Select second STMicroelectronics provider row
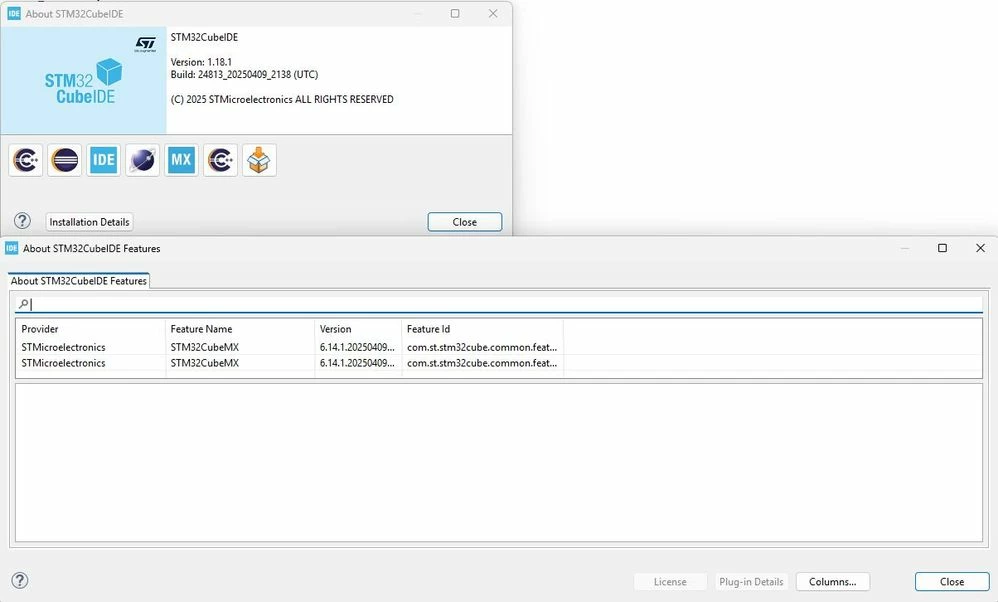 [63, 363]
